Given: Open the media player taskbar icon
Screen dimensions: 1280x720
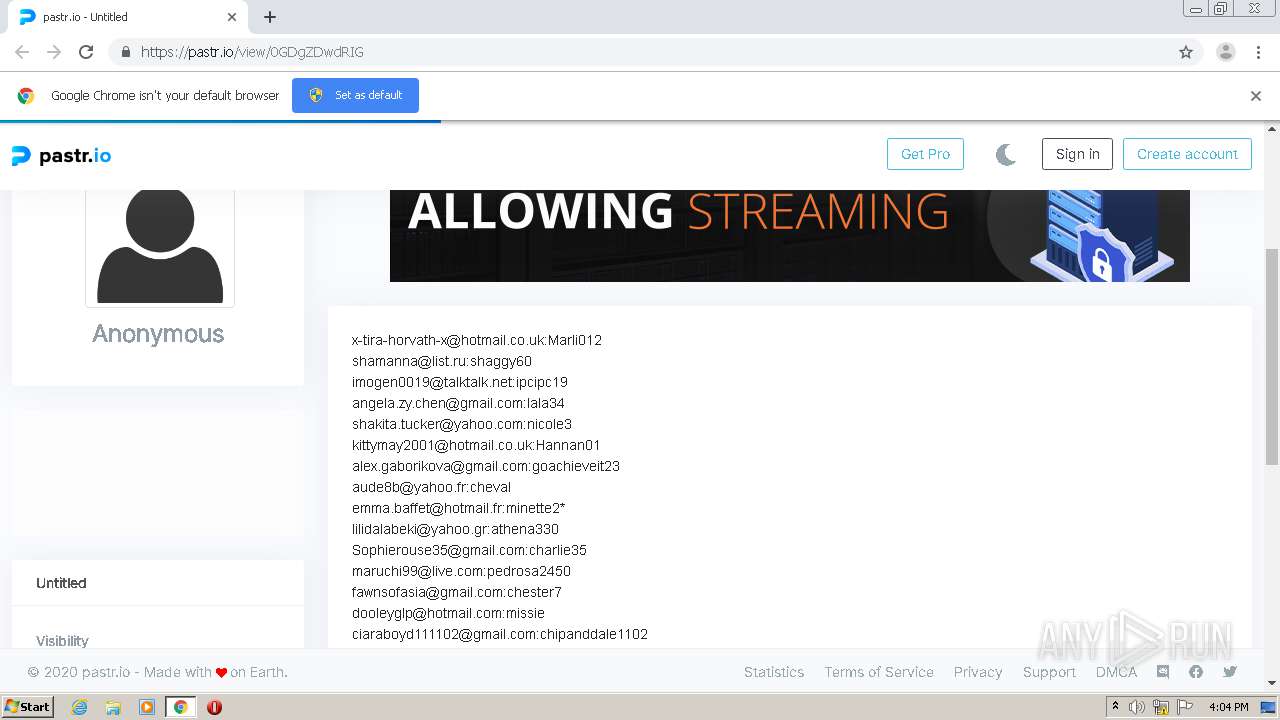Looking at the screenshot, I should (147, 707).
